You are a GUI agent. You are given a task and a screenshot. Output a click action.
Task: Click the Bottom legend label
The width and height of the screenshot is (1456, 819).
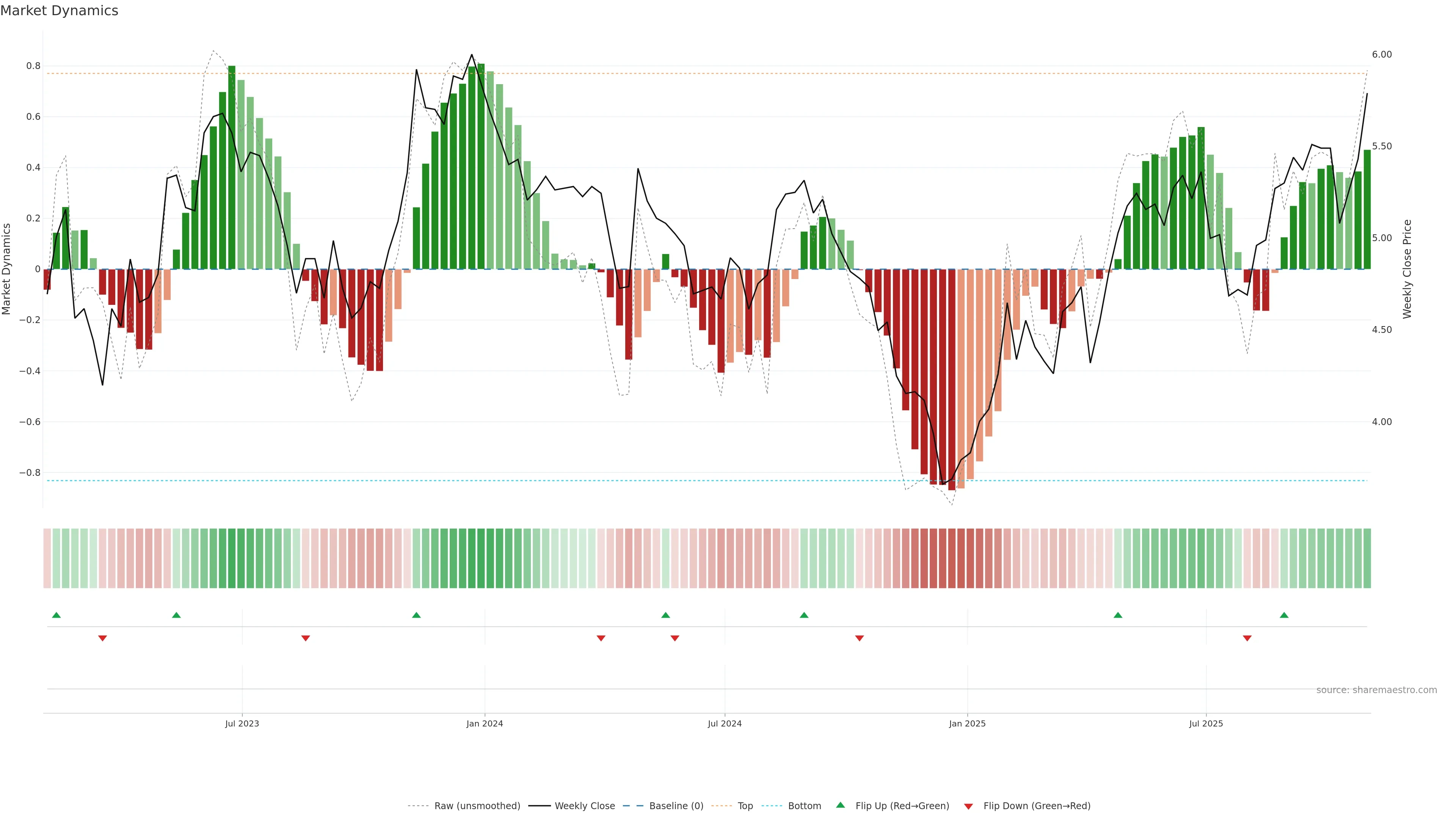tap(804, 806)
